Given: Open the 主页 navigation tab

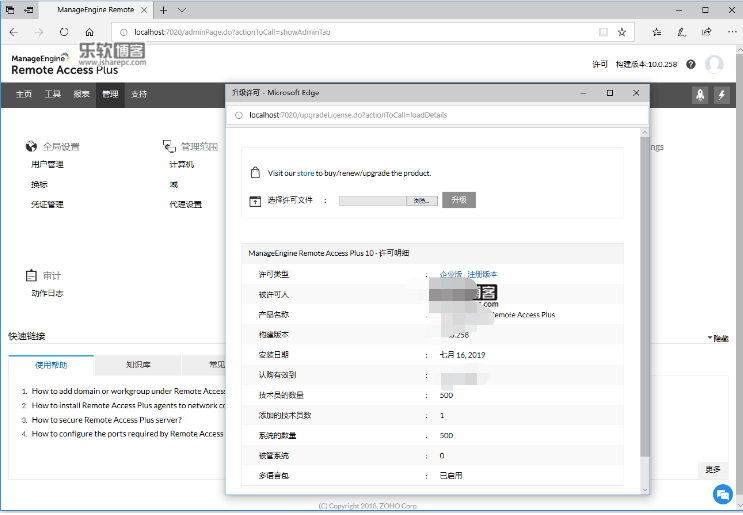Looking at the screenshot, I should click(x=24, y=94).
